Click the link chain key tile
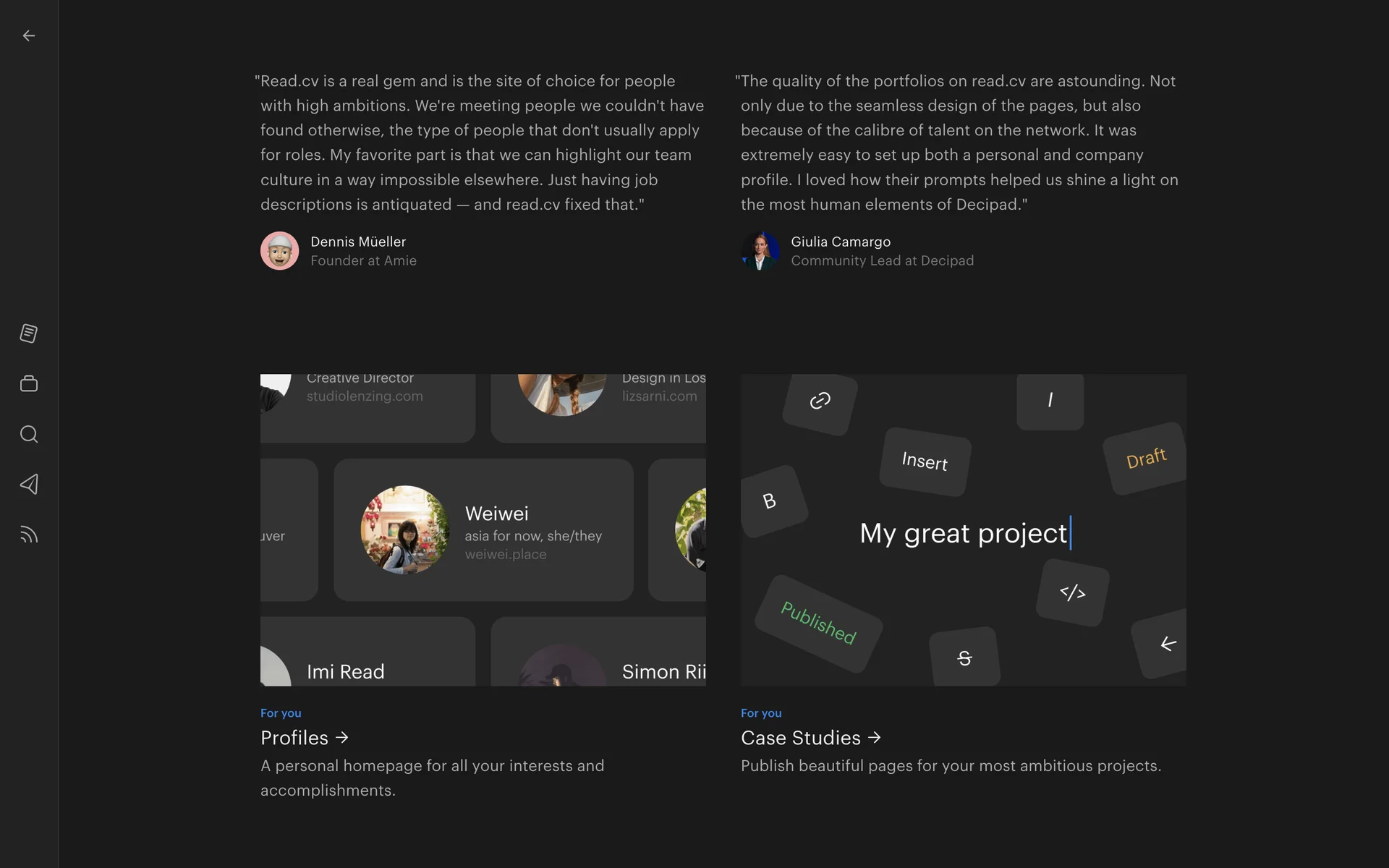The image size is (1389, 868). point(820,401)
